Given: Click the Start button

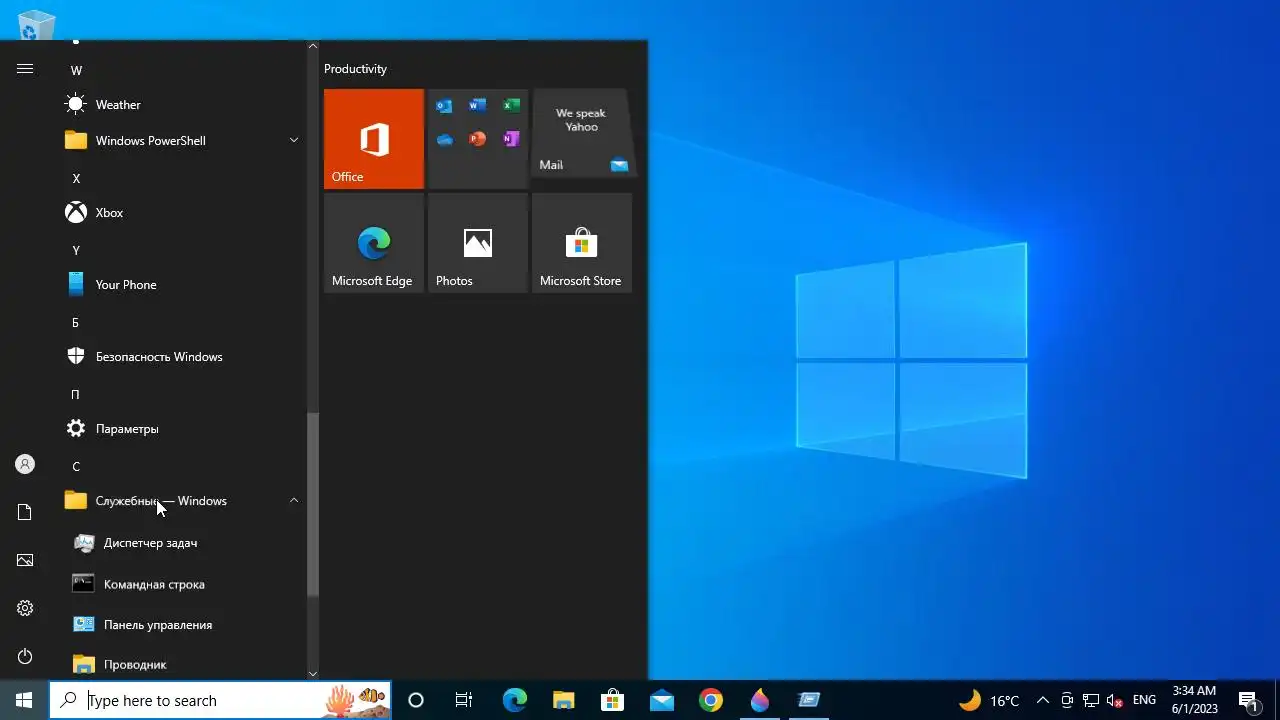Looking at the screenshot, I should (24, 700).
